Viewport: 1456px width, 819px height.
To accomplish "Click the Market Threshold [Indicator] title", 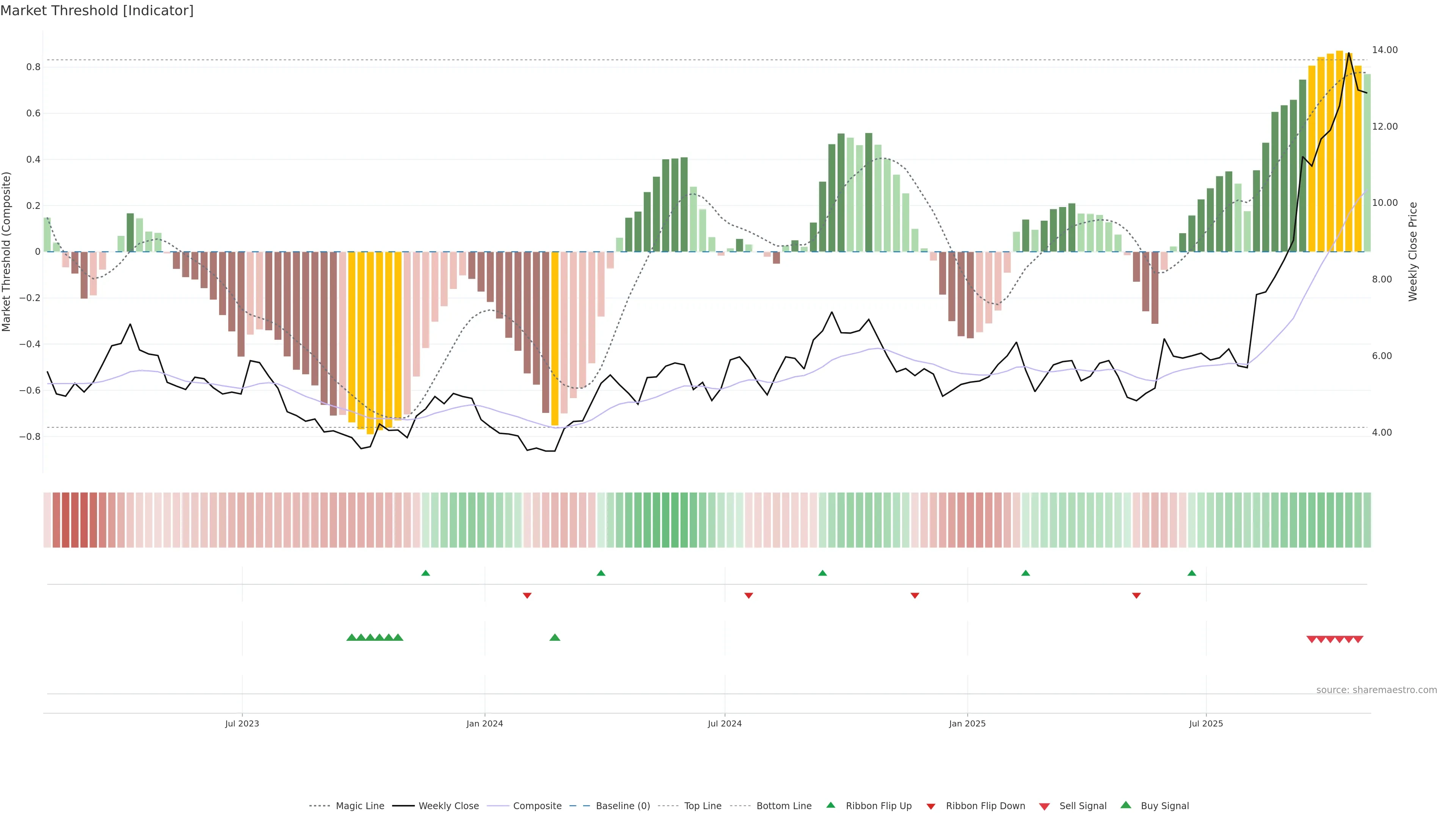I will pyautogui.click(x=97, y=11).
